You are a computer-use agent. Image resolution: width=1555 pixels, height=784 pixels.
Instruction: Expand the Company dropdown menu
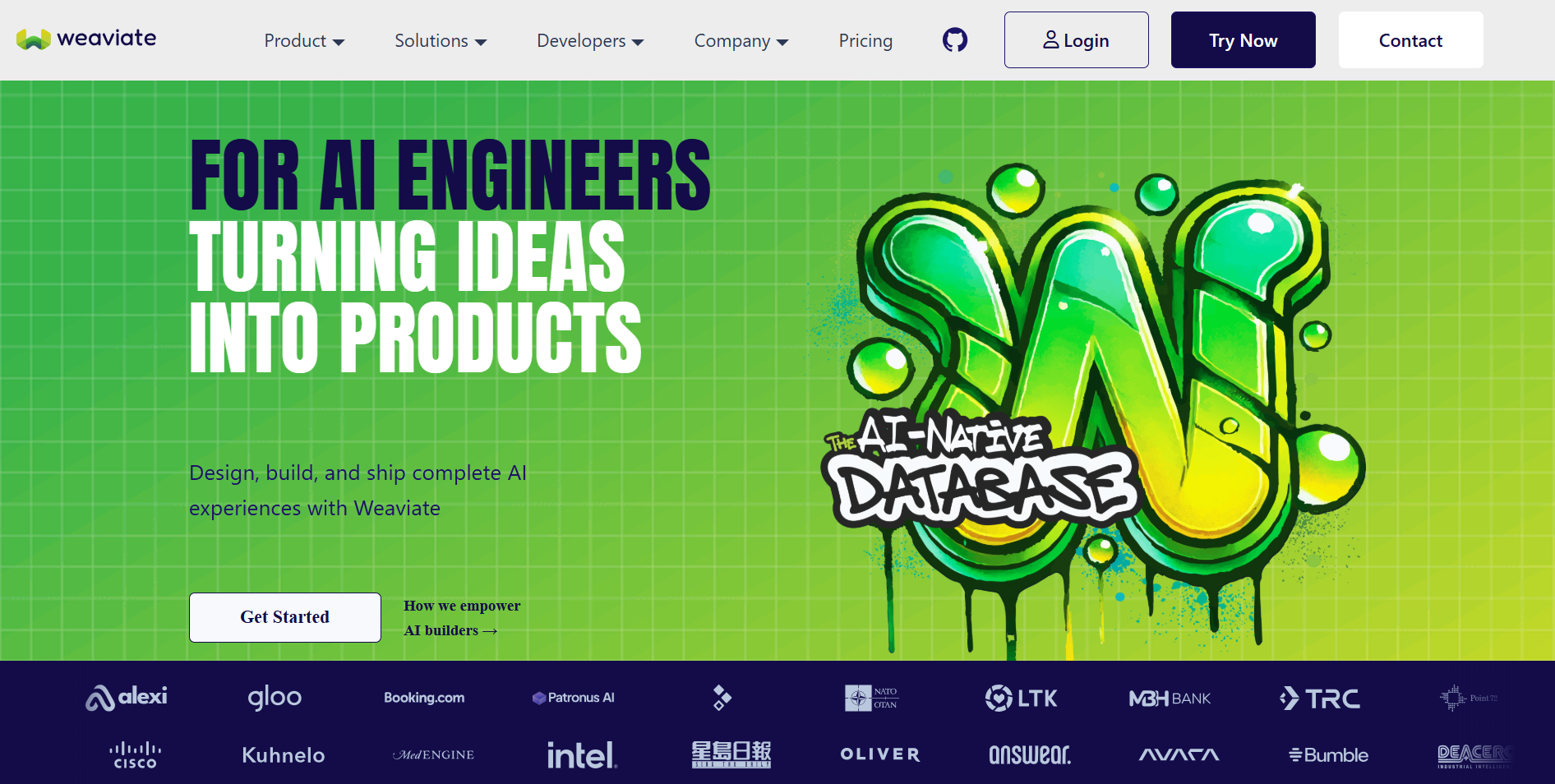coord(741,40)
